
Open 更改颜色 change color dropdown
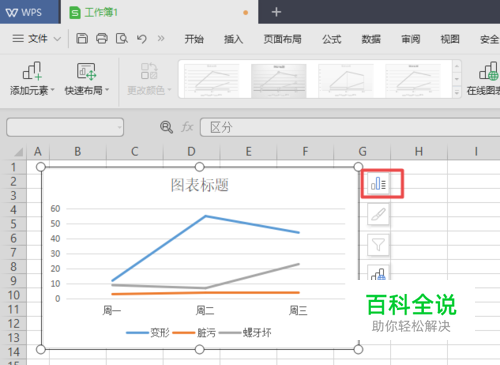tap(149, 79)
